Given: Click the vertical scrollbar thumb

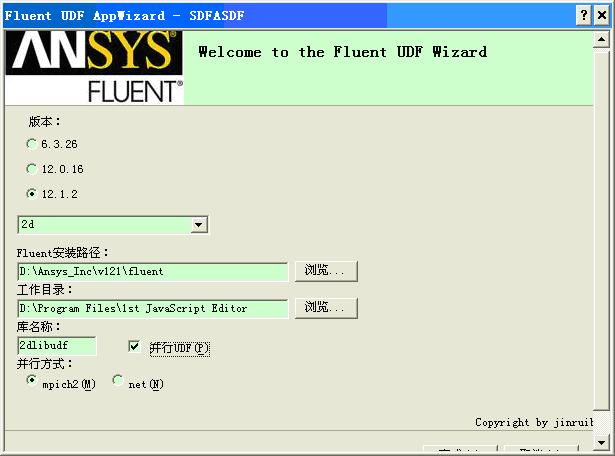Looking at the screenshot, I should tap(601, 229).
